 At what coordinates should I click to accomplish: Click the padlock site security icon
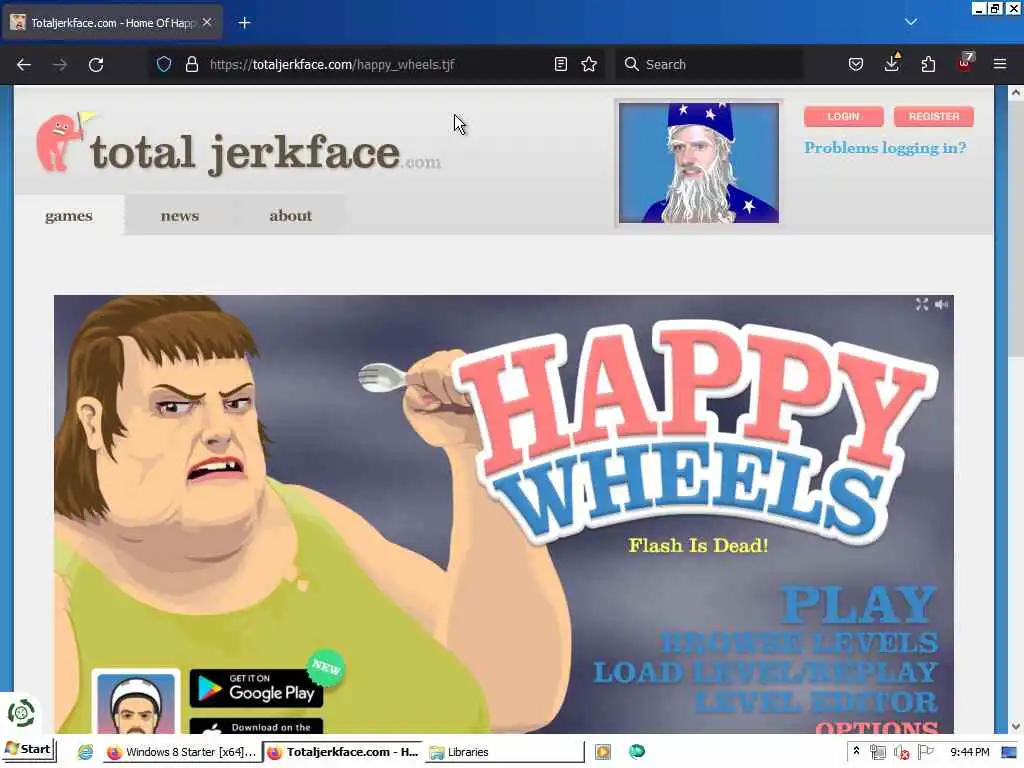[x=191, y=64]
